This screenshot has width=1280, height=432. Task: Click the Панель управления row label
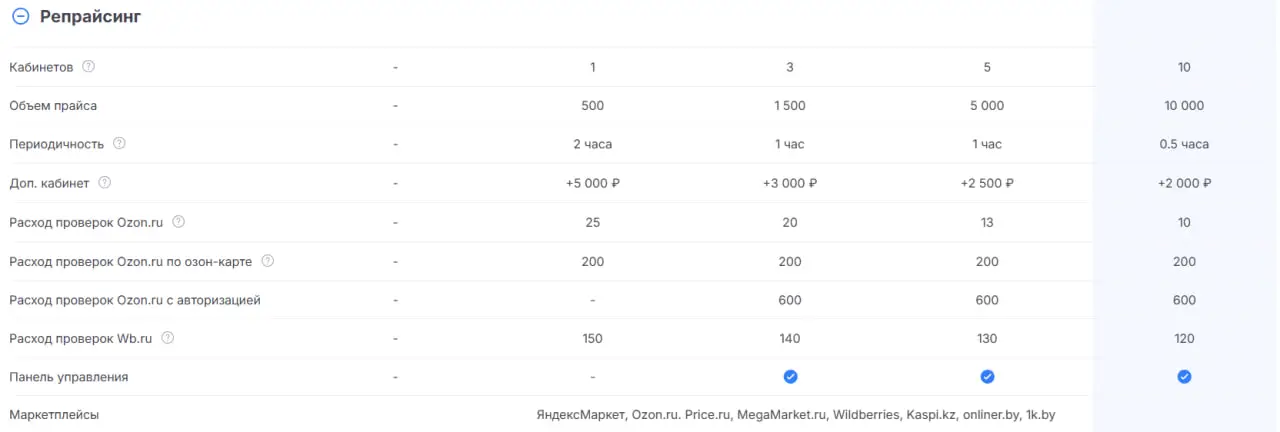pyautogui.click(x=68, y=377)
